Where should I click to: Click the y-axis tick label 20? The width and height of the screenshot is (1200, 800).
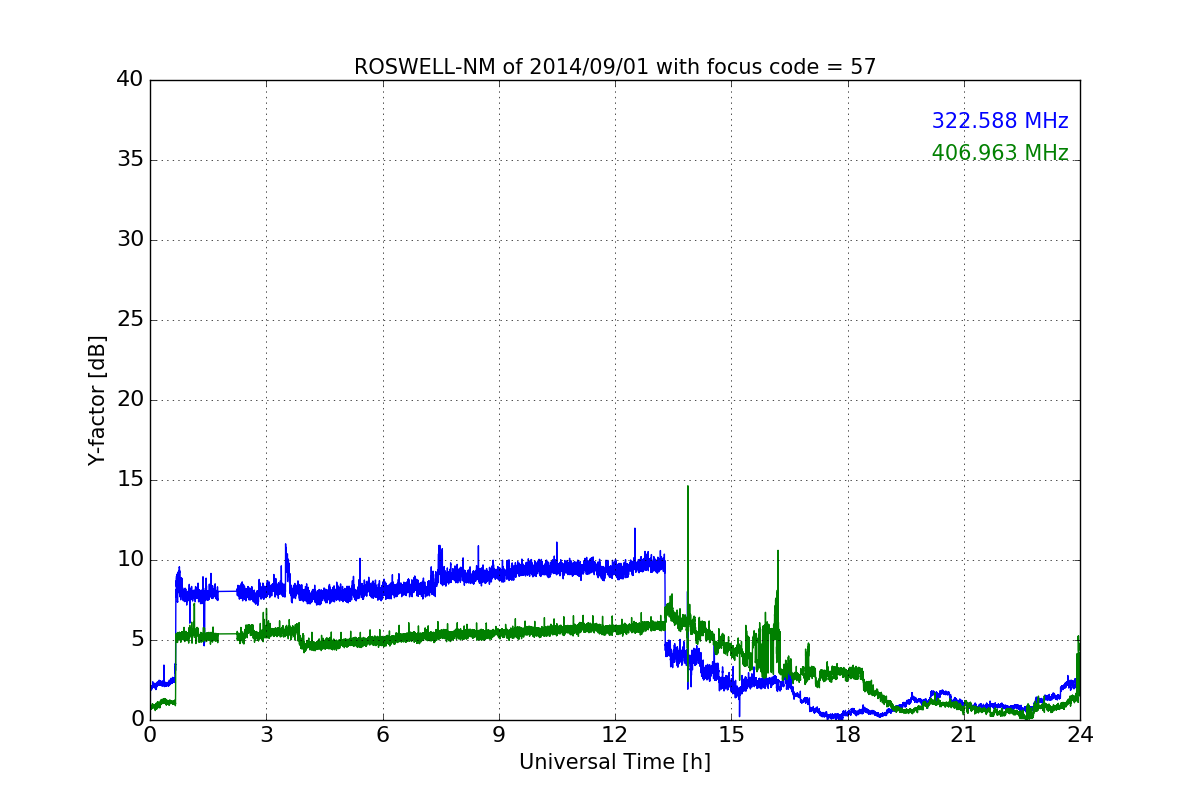coord(130,400)
